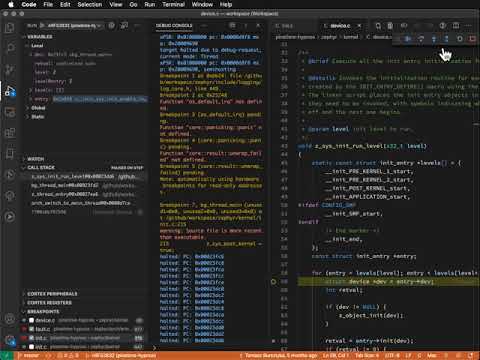Click Continue in the debug toolbar
The width and height of the screenshot is (480, 360).
point(408,39)
